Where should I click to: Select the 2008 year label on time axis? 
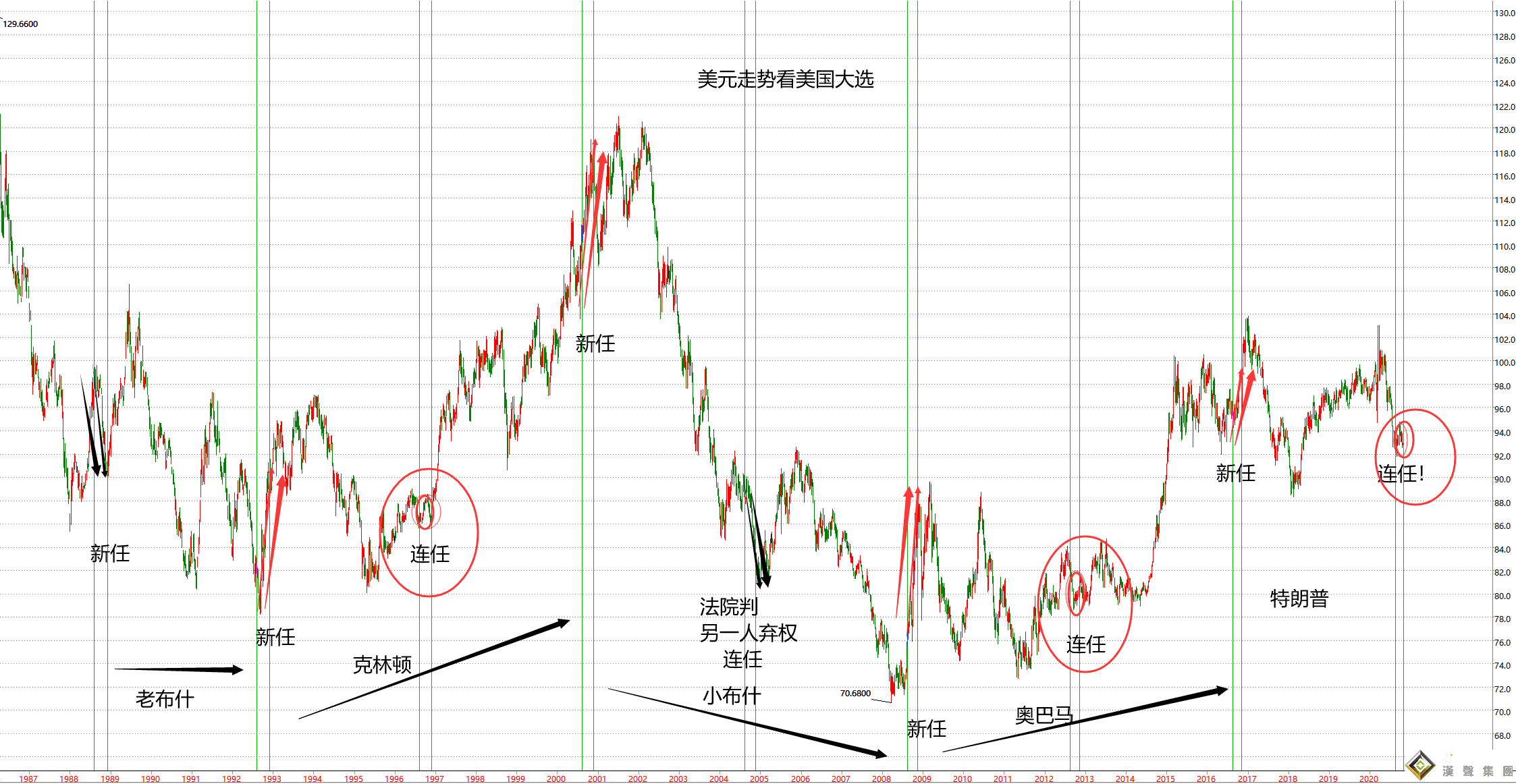(x=882, y=779)
